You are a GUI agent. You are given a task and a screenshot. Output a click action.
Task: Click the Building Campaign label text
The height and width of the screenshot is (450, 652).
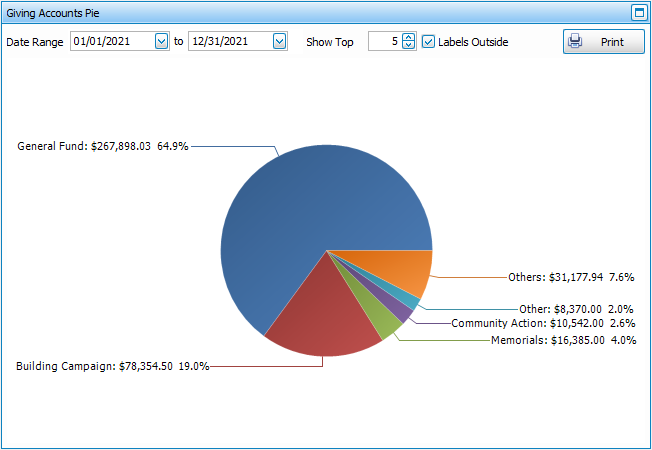pos(112,366)
